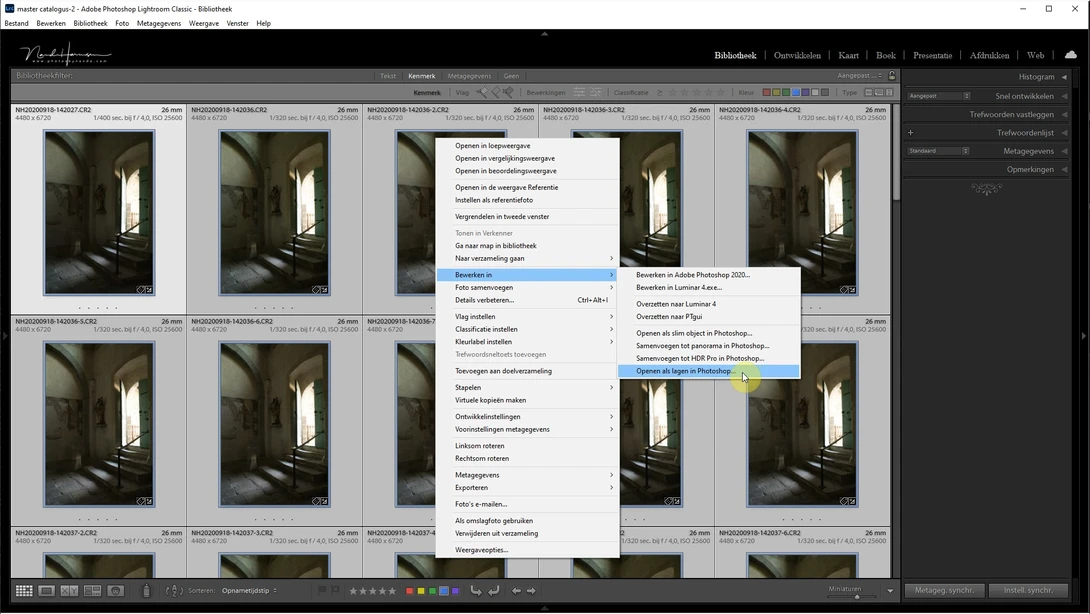Filter by unedited photos icon
1090x614 pixels.
tap(596, 92)
